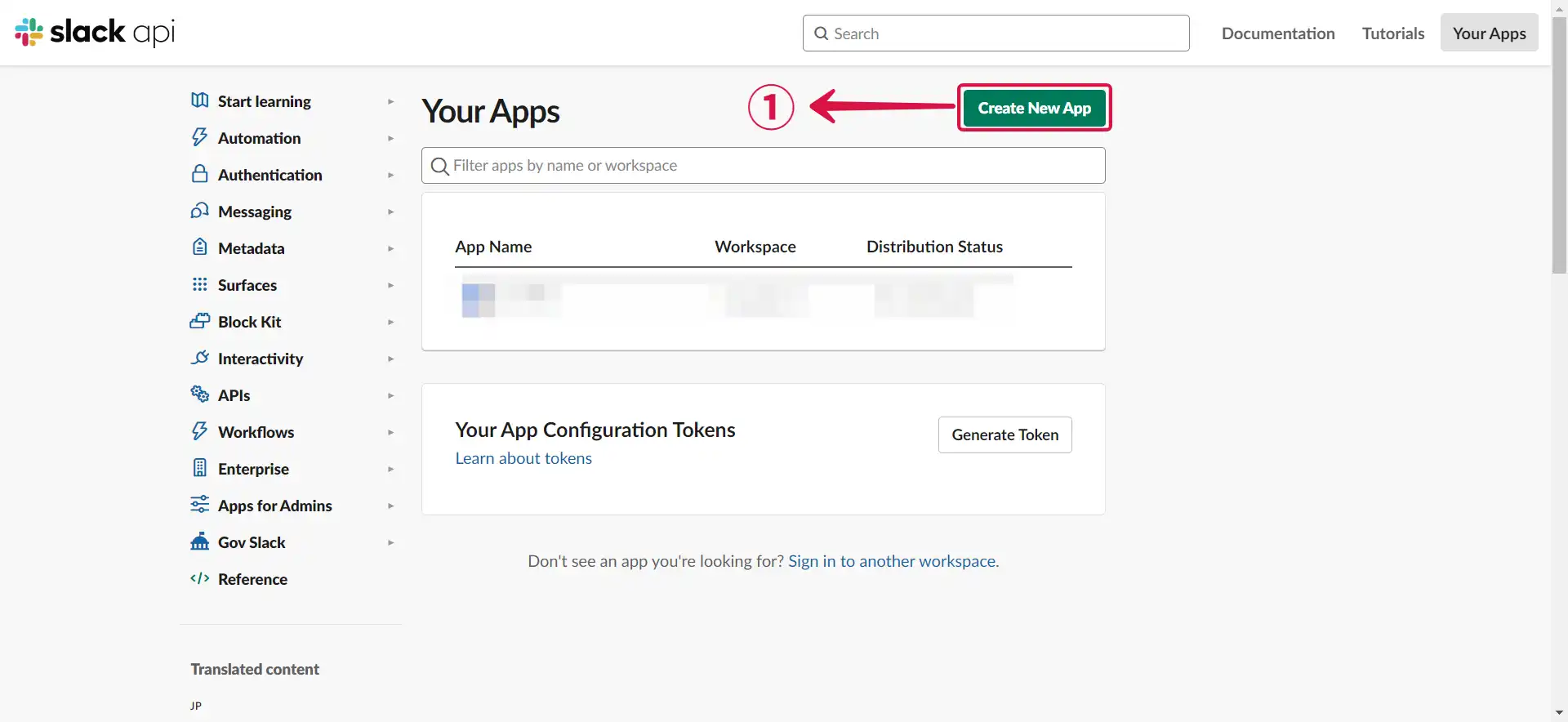Expand the Workflows section arrow

[x=390, y=432]
